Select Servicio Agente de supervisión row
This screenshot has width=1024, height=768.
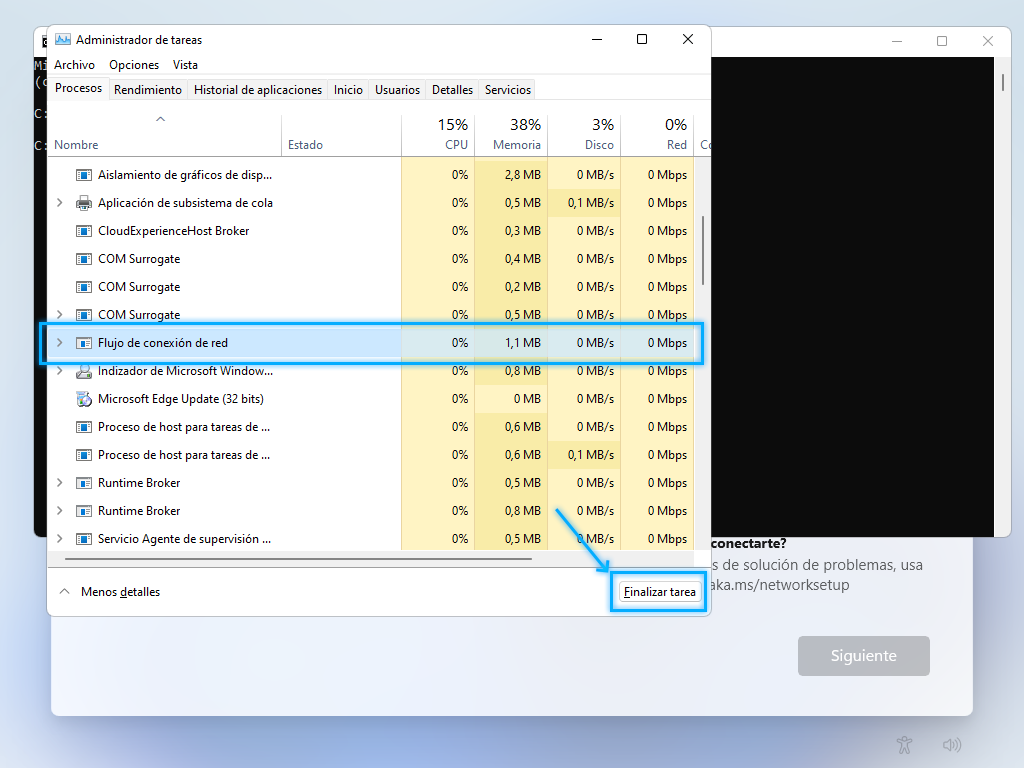tap(371, 539)
